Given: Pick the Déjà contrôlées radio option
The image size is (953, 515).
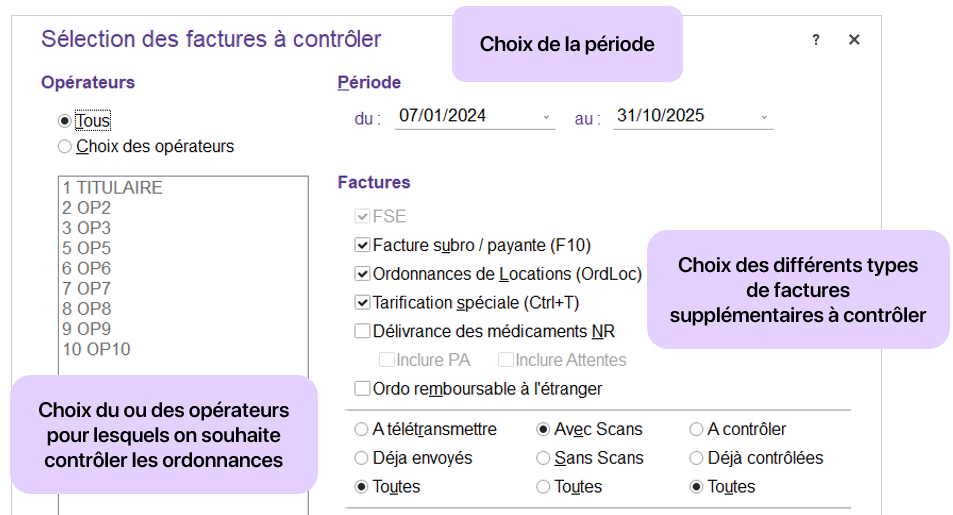Looking at the screenshot, I should pos(696,458).
